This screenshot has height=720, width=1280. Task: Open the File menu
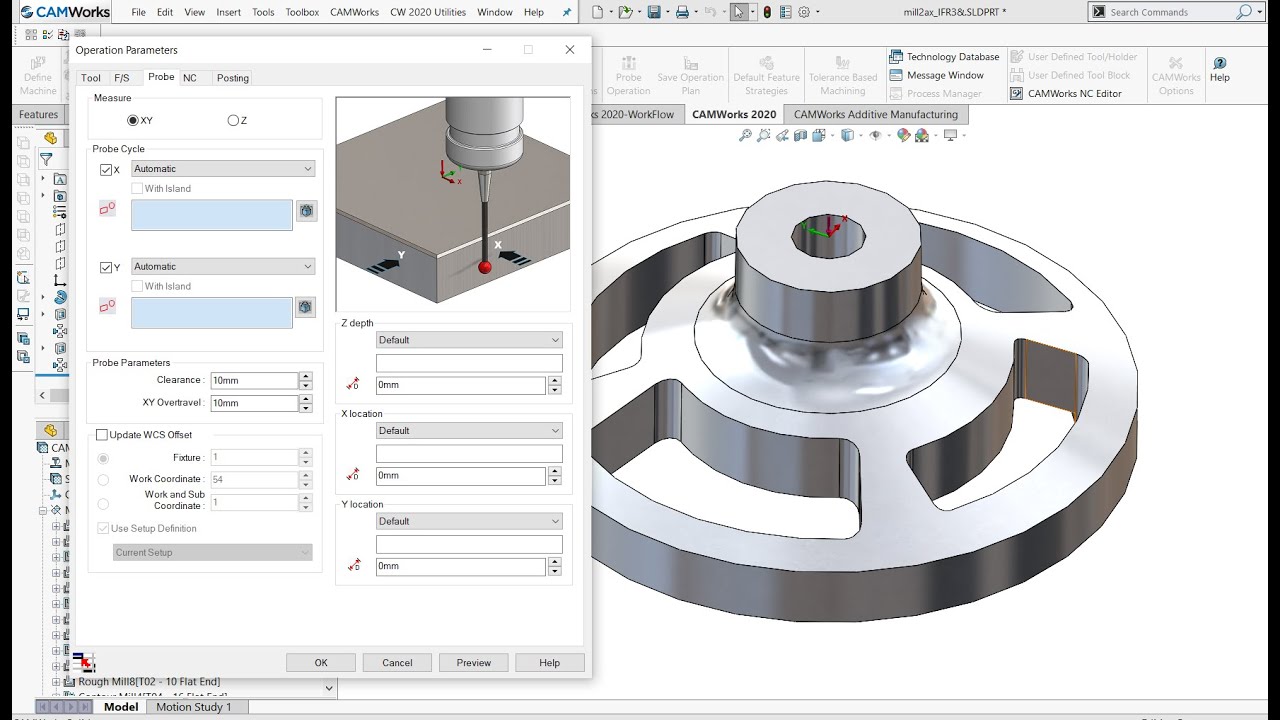tap(138, 12)
